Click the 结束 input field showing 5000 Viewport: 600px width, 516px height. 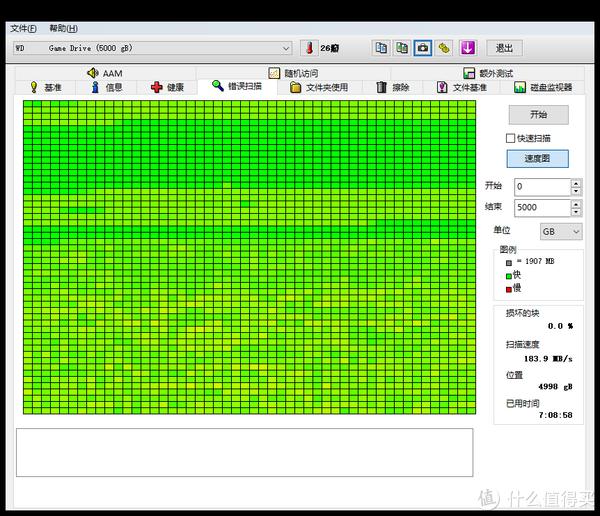pyautogui.click(x=540, y=208)
